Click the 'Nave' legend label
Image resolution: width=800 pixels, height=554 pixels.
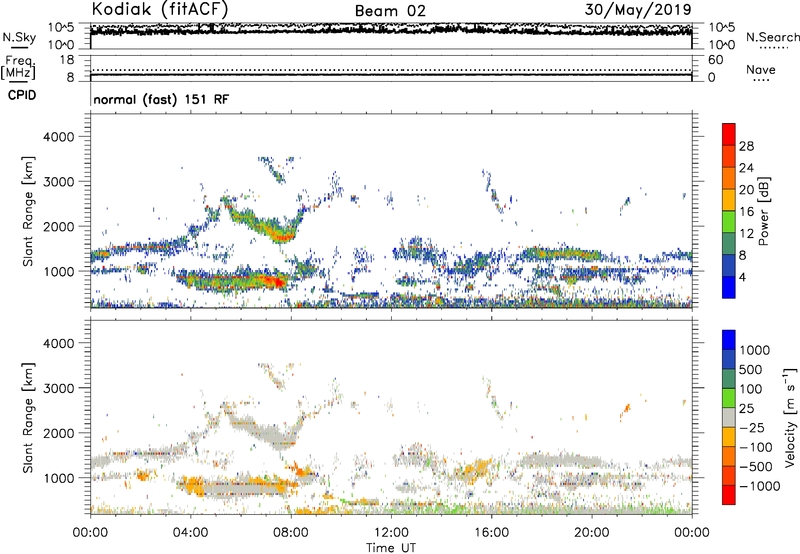[x=761, y=69]
